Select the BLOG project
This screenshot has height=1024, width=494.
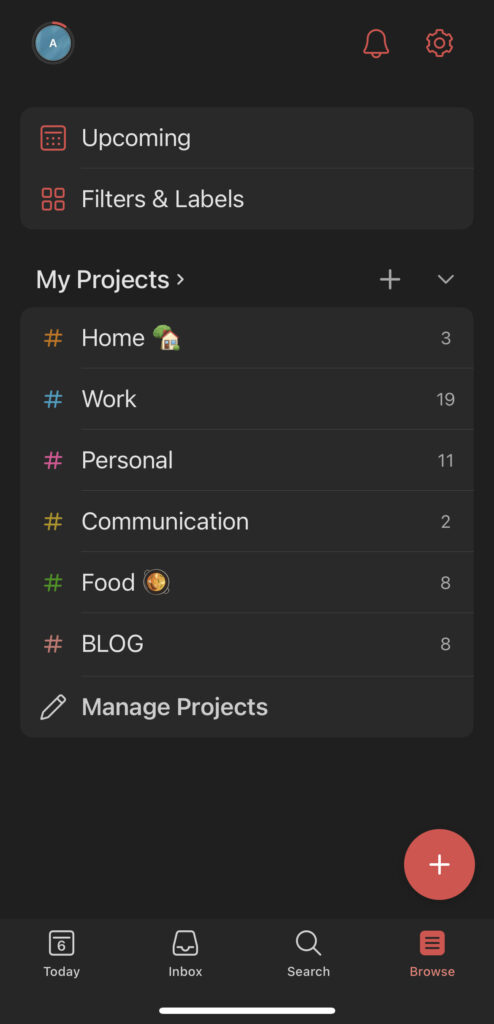247,644
